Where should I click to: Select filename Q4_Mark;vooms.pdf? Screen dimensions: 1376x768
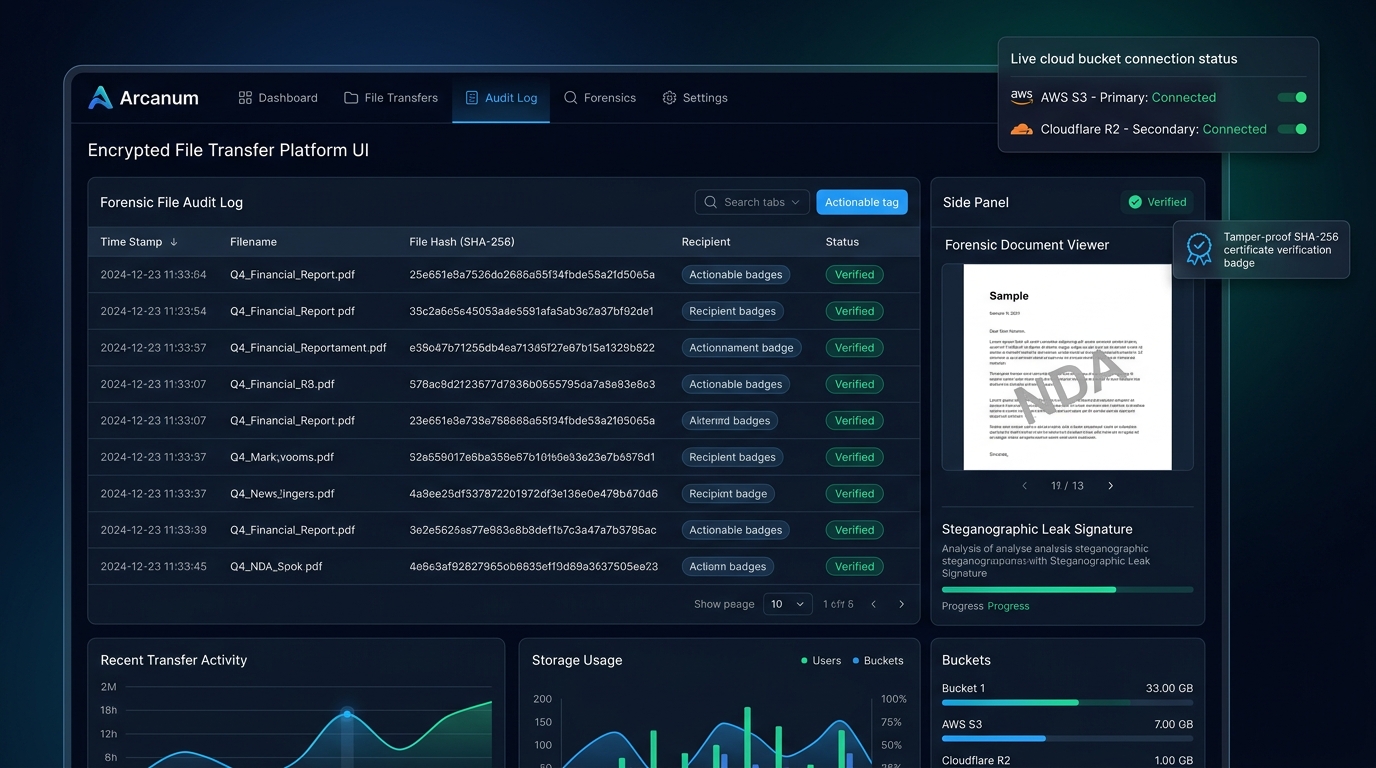(282, 457)
